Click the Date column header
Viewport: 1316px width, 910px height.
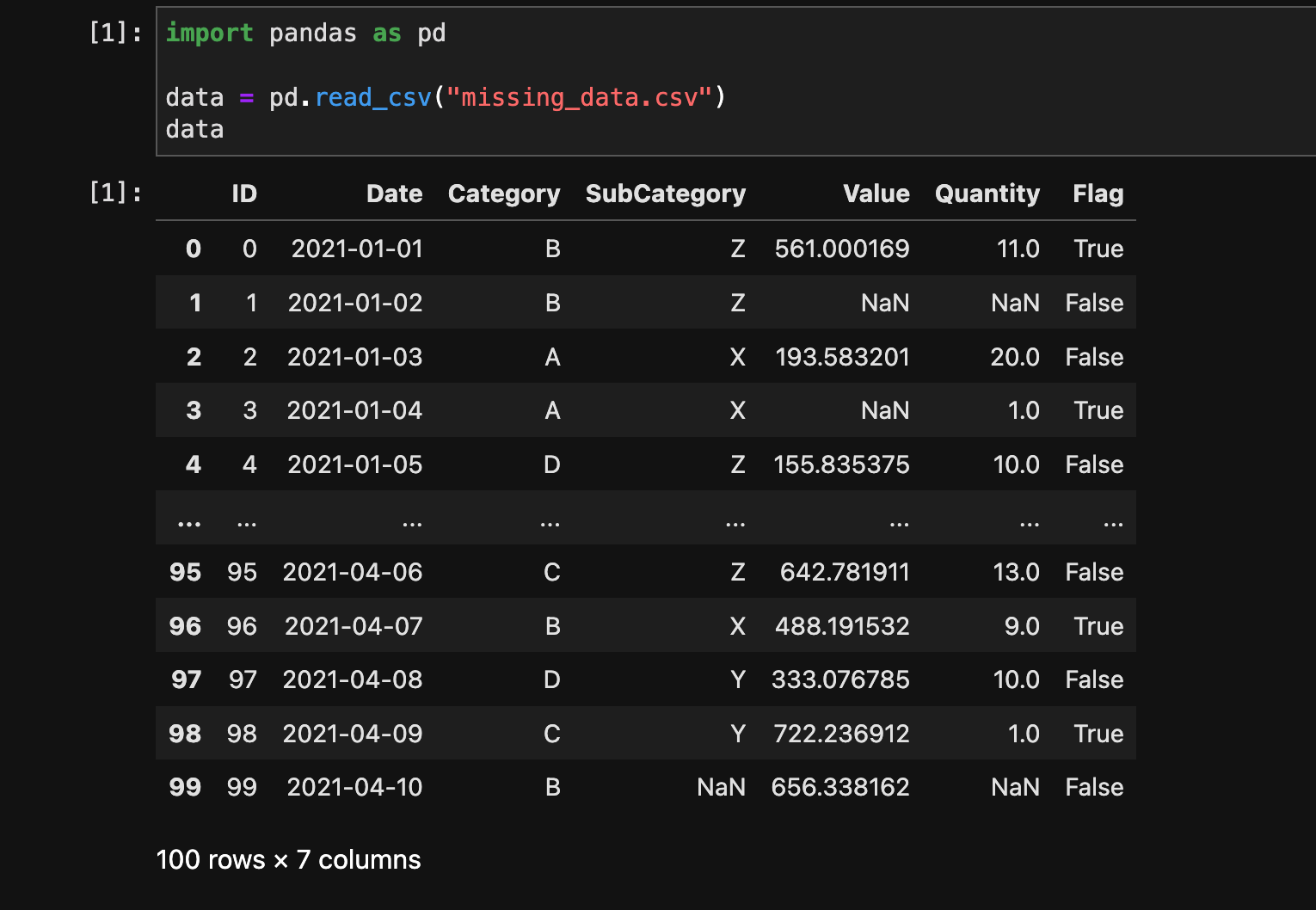tap(394, 194)
